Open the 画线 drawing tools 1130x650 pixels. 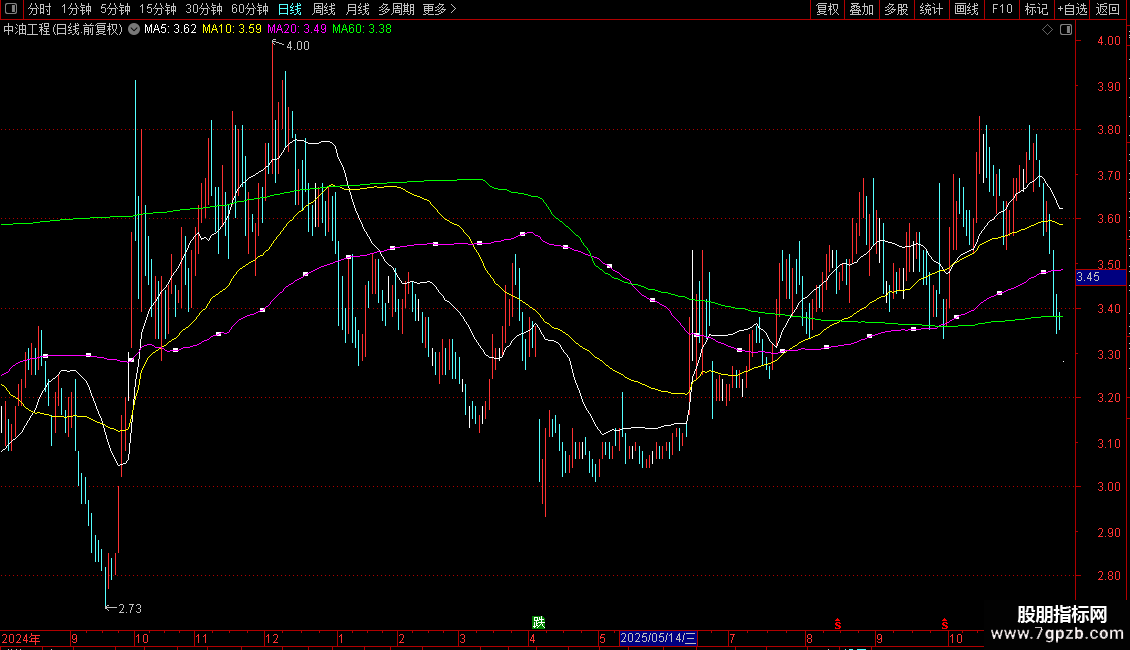[966, 9]
